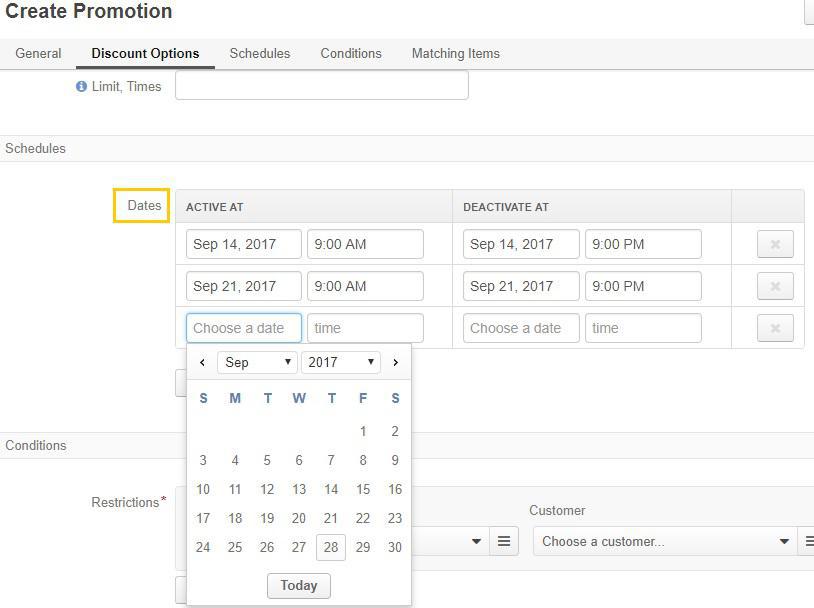Screen dimensions: 814x608
Task: Select day 16 in the calendar
Action: pos(395,489)
